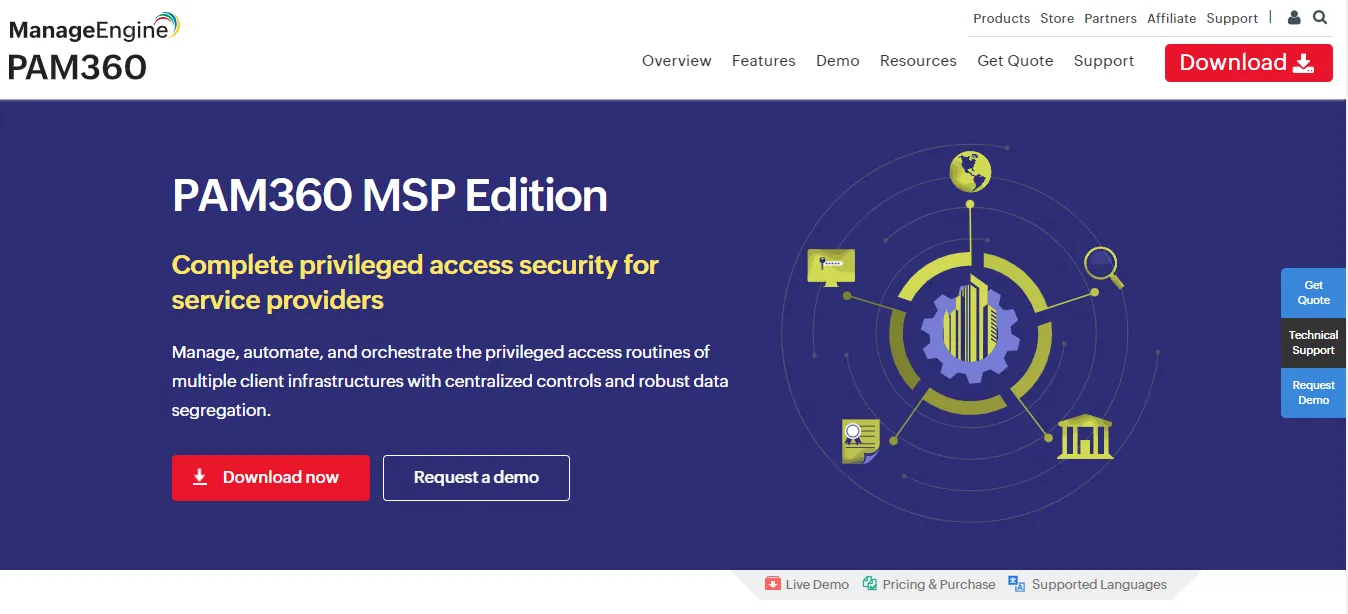Open the Live Demo link
This screenshot has height=614, width=1348.
(817, 585)
